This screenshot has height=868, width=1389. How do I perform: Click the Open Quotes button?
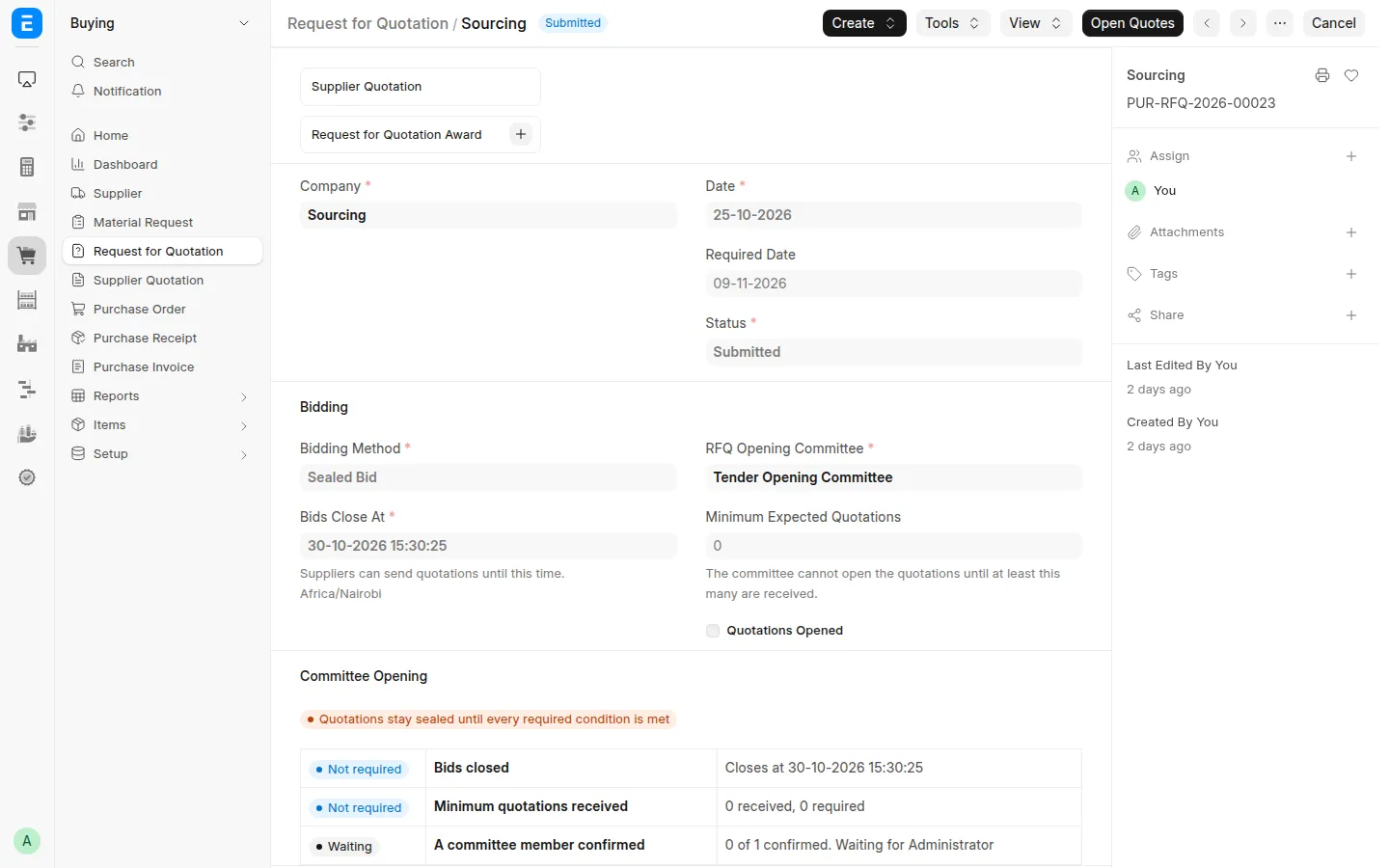1132,23
